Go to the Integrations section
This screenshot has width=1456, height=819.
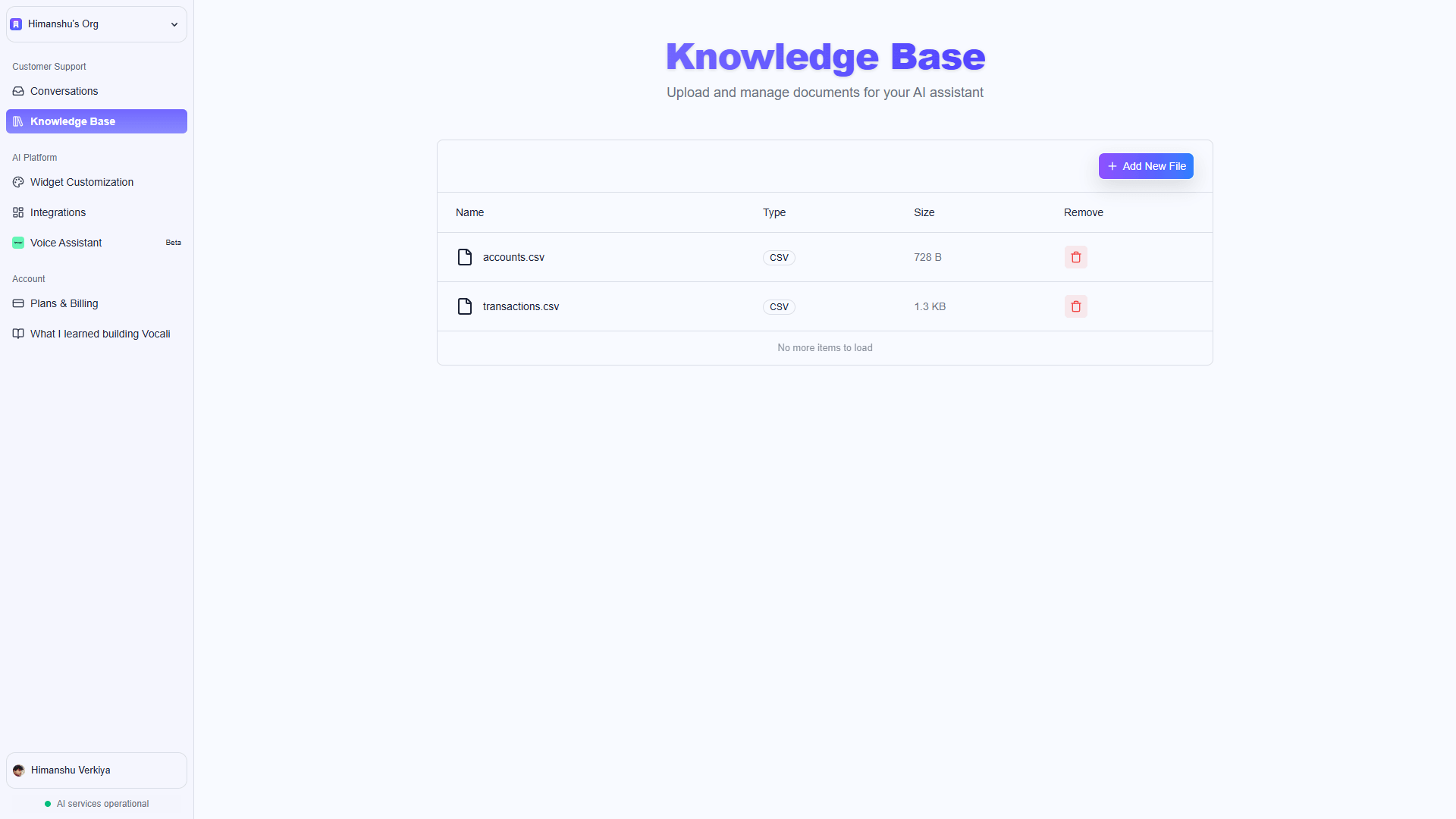pos(96,212)
